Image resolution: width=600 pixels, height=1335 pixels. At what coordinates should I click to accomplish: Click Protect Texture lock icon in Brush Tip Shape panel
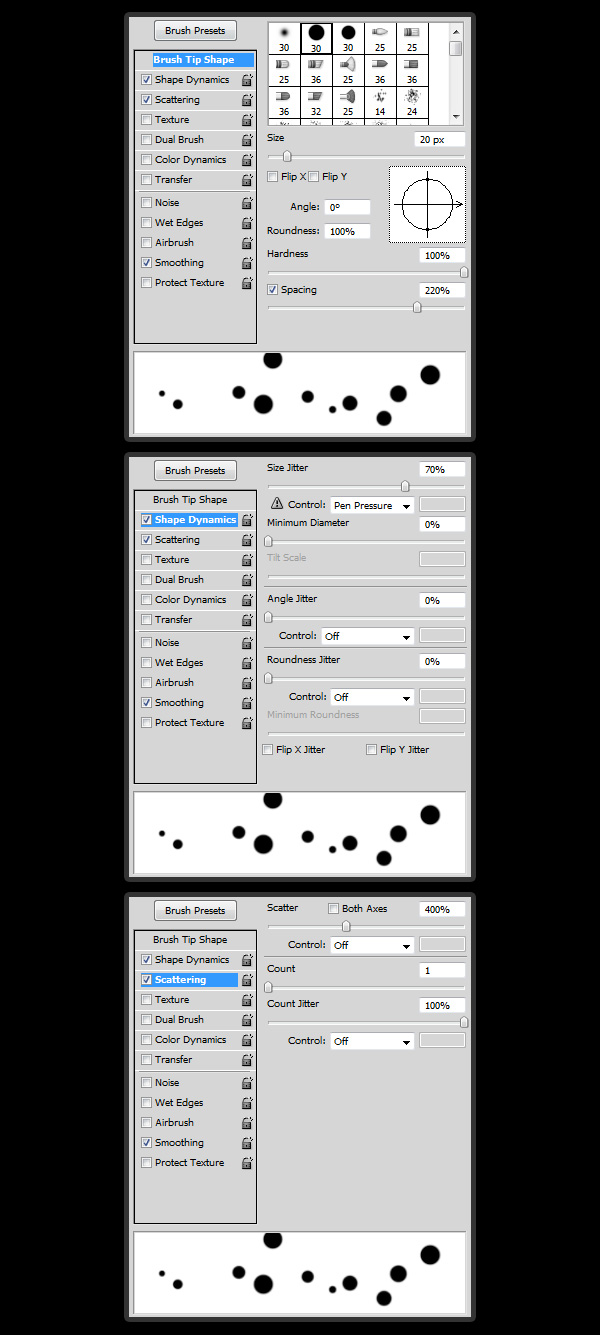point(246,283)
